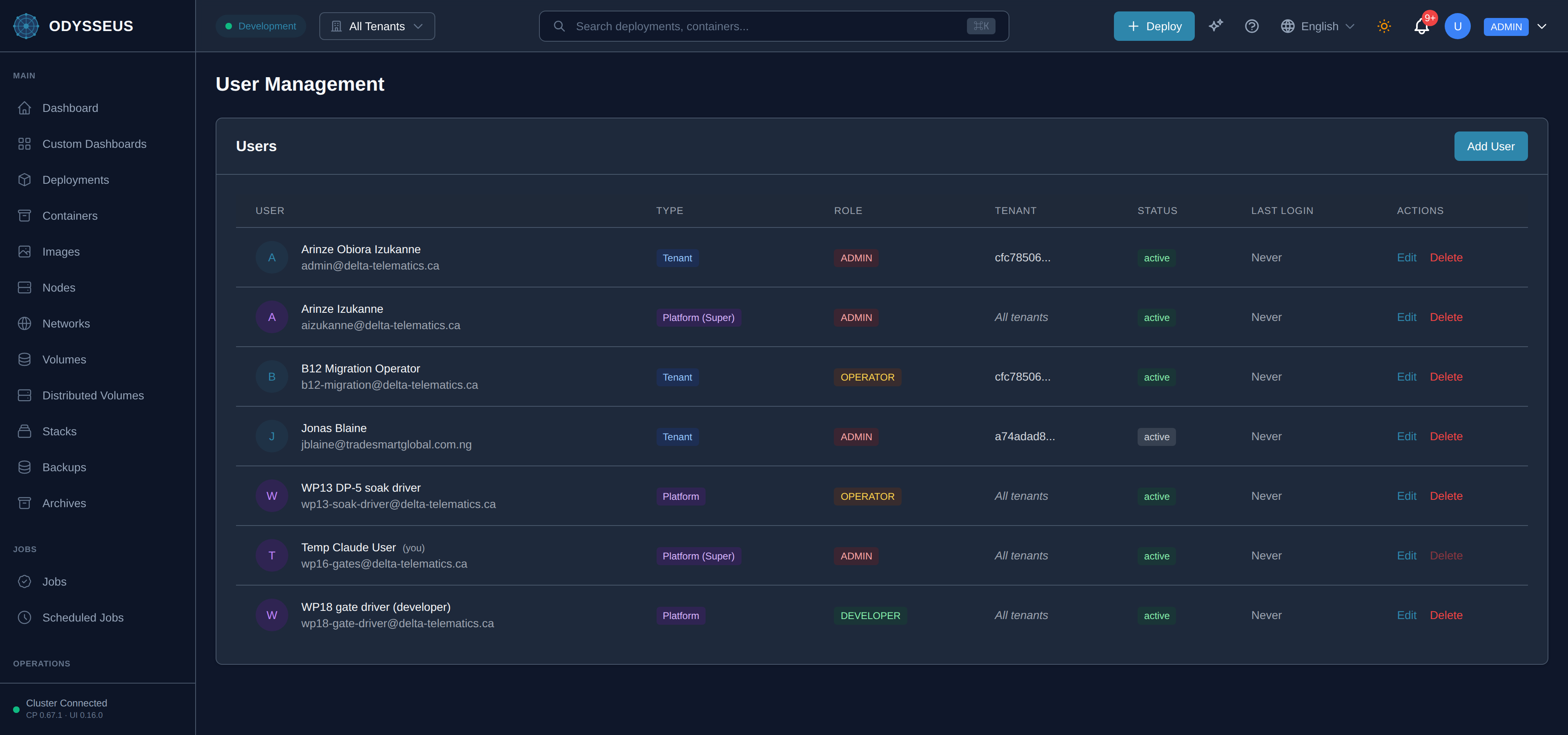Click jblaine@tradesmartglobal.com.ng email

point(386,445)
